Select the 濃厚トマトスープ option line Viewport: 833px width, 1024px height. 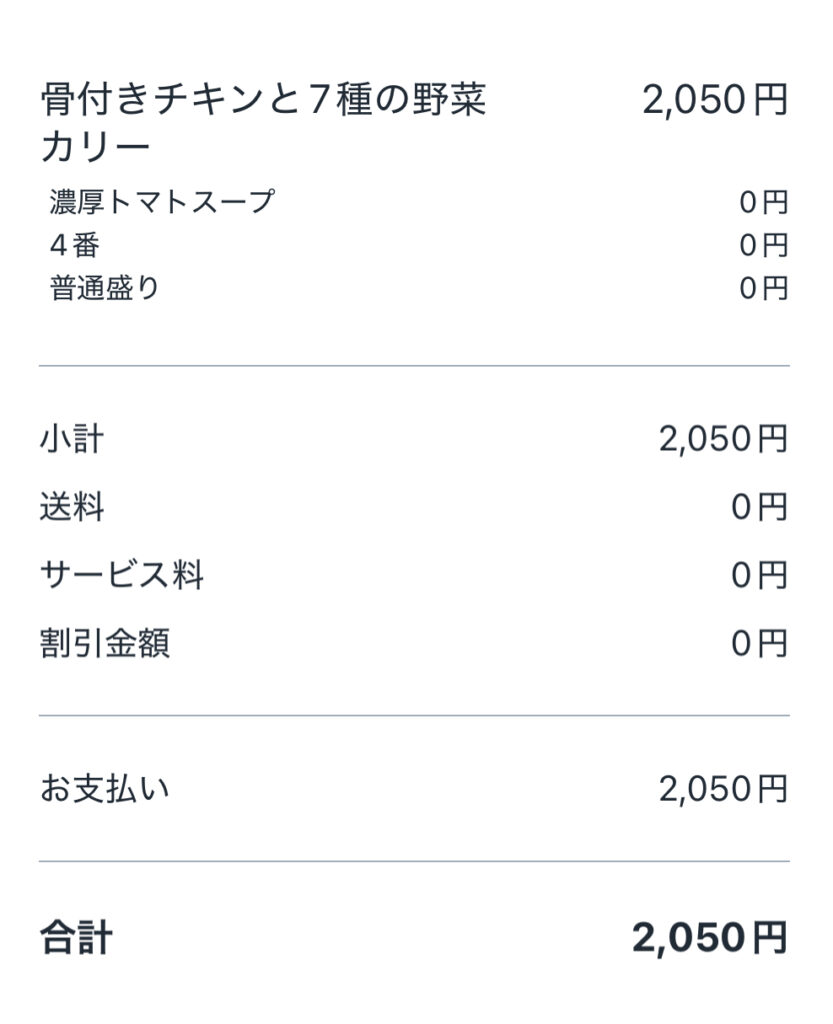click(x=161, y=202)
